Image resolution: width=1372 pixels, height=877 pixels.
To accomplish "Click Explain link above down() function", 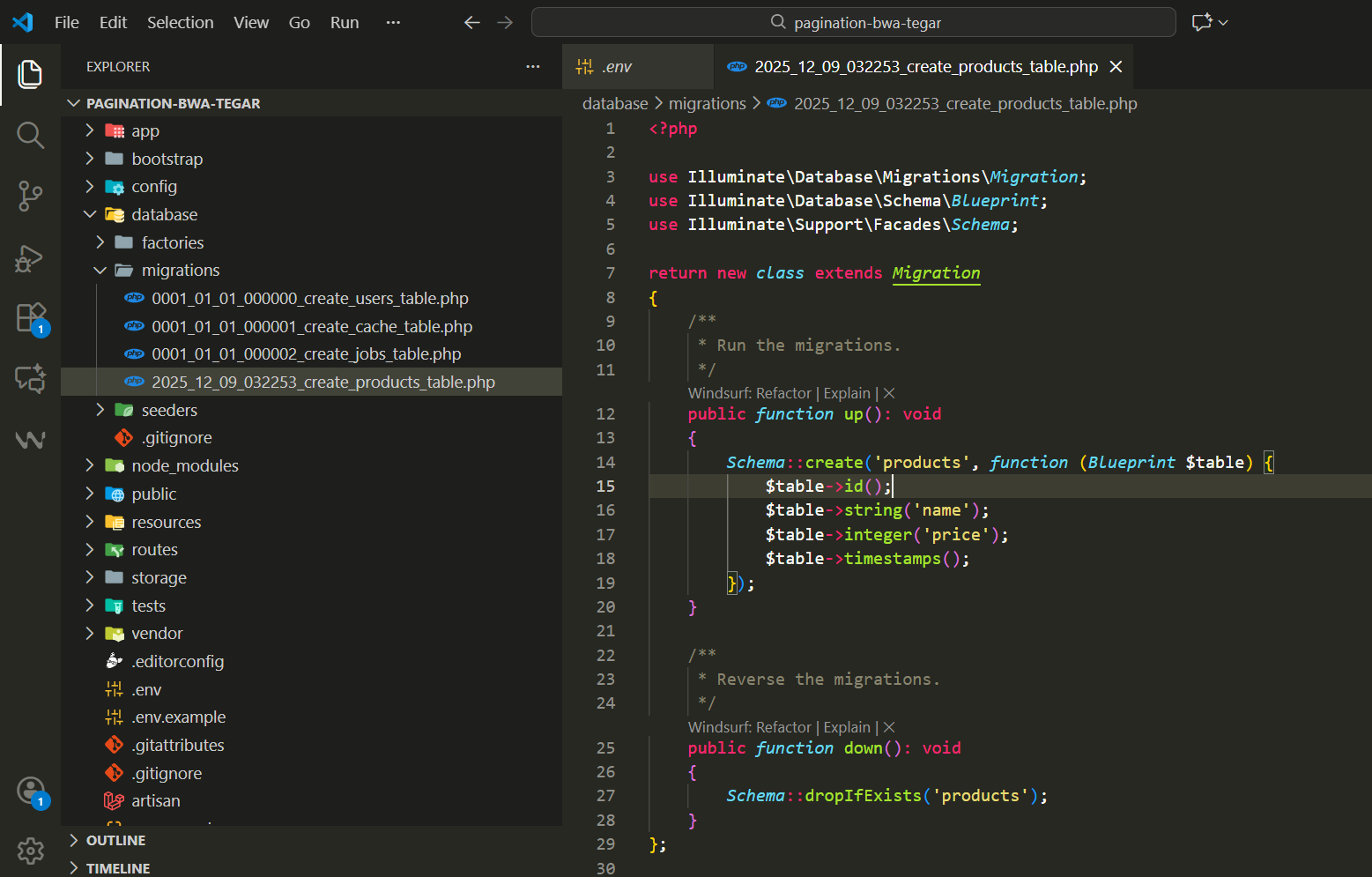I will pyautogui.click(x=846, y=728).
